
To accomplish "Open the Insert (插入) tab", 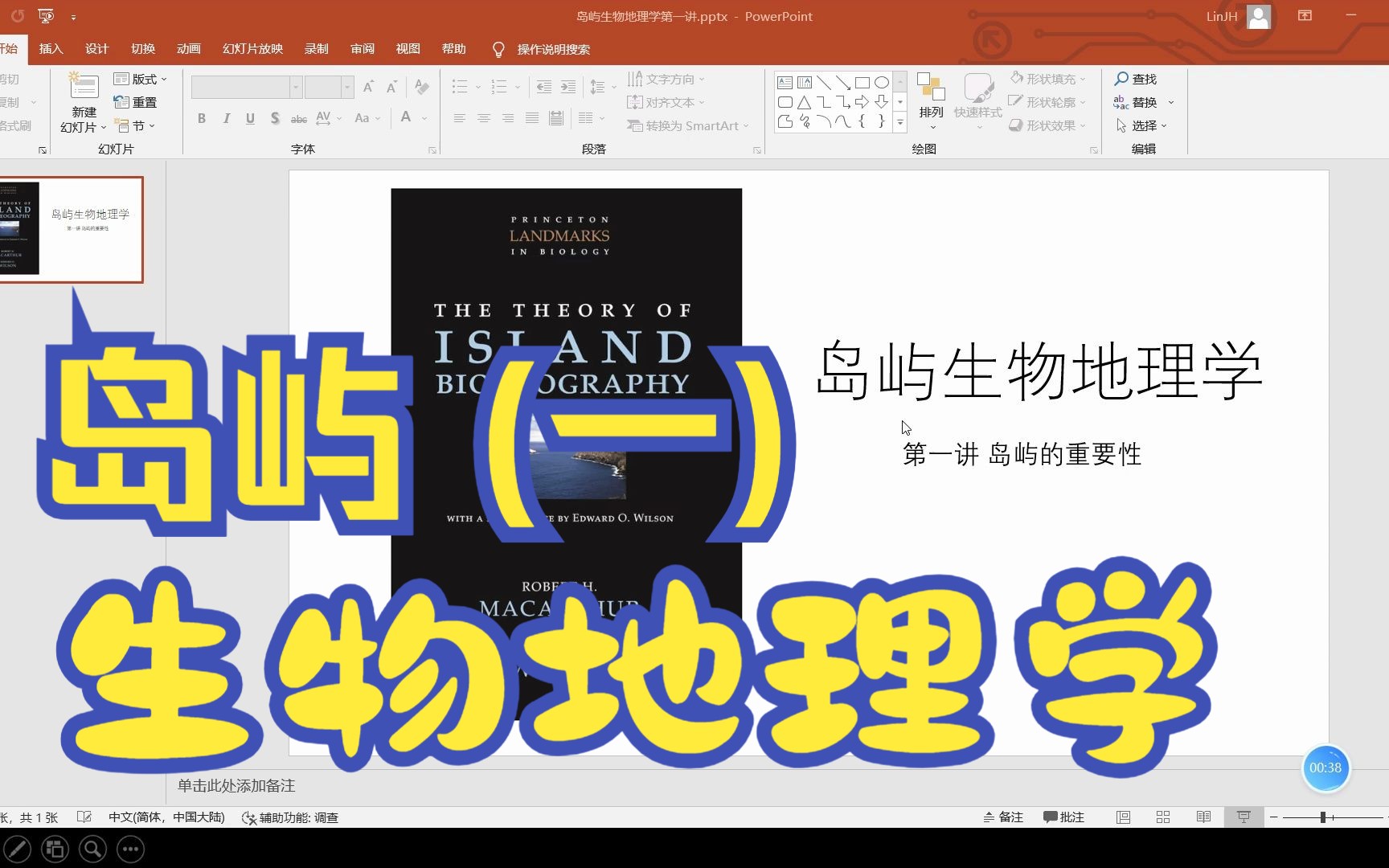I will (x=51, y=49).
